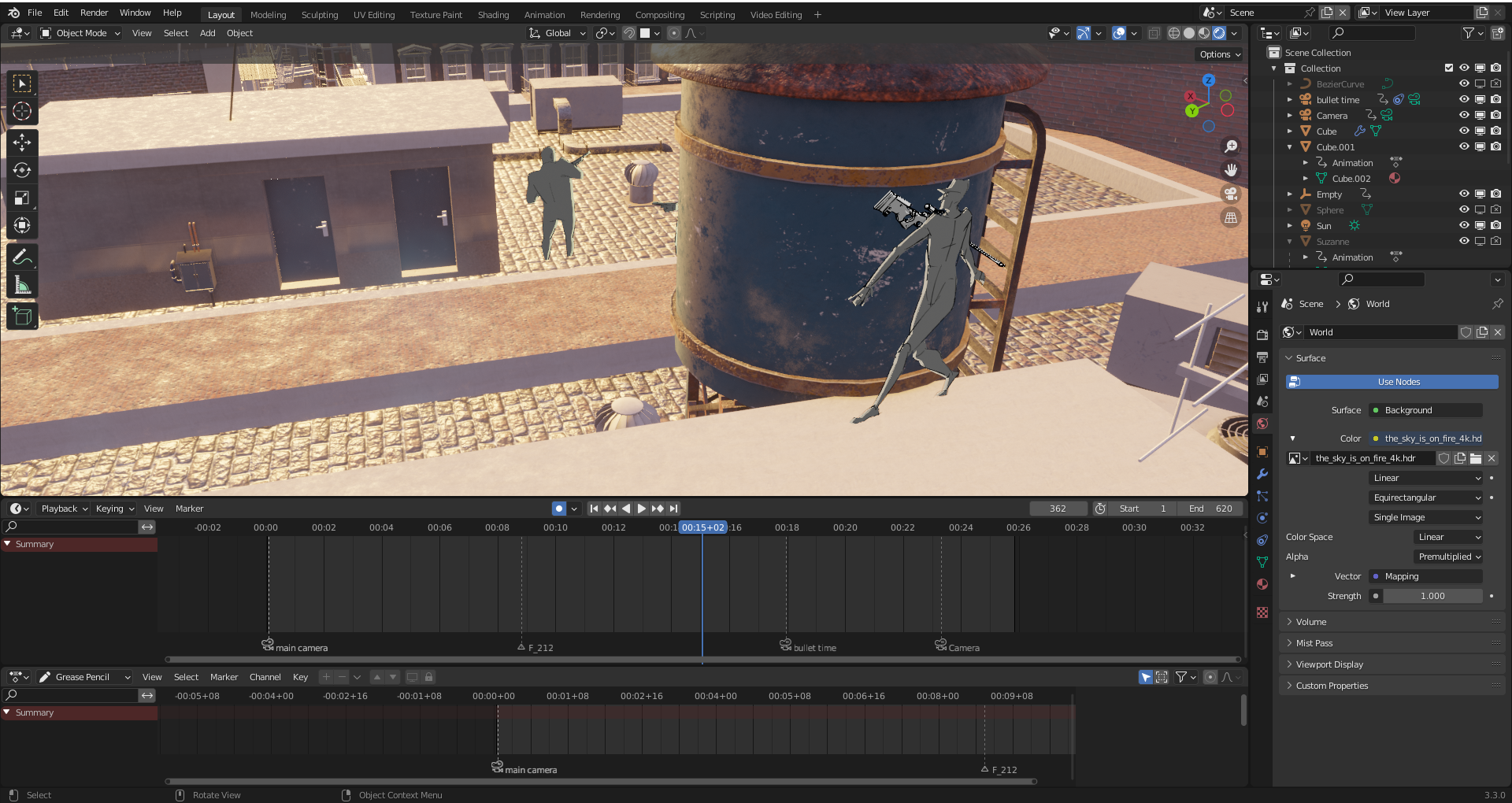Expand the Volume panel

[1311, 622]
